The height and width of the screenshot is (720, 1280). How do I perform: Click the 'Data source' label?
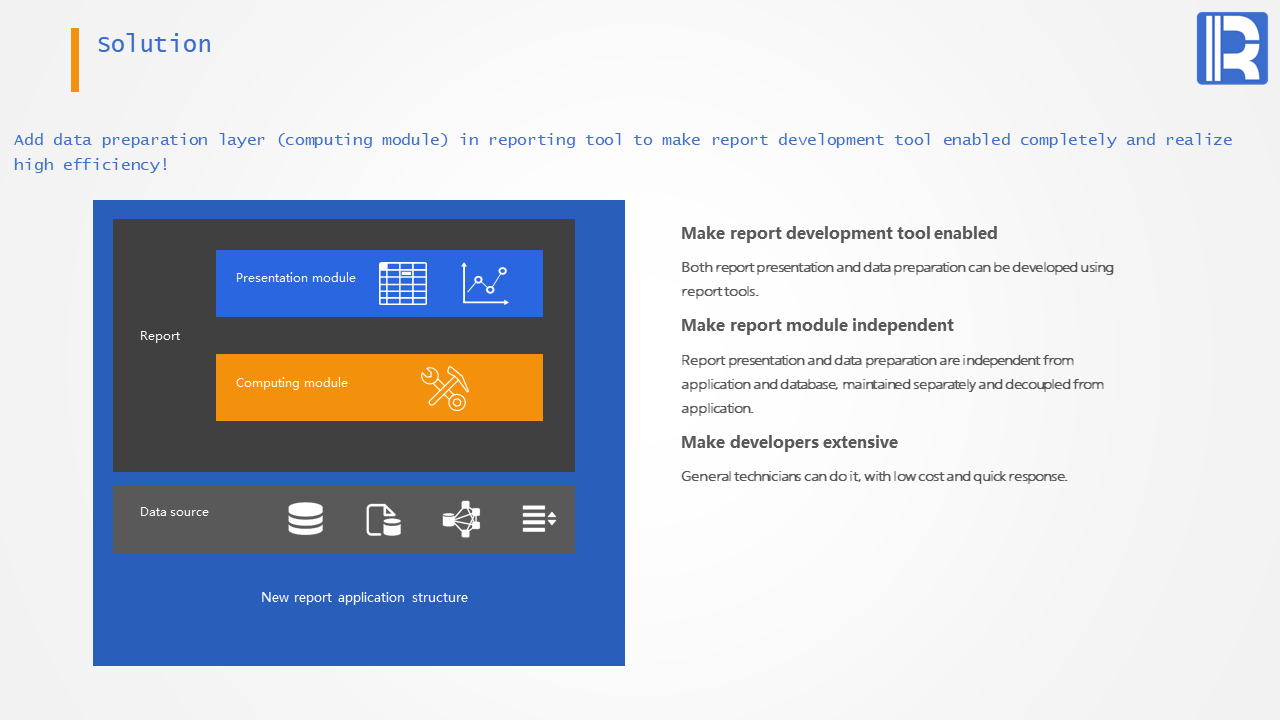[174, 512]
